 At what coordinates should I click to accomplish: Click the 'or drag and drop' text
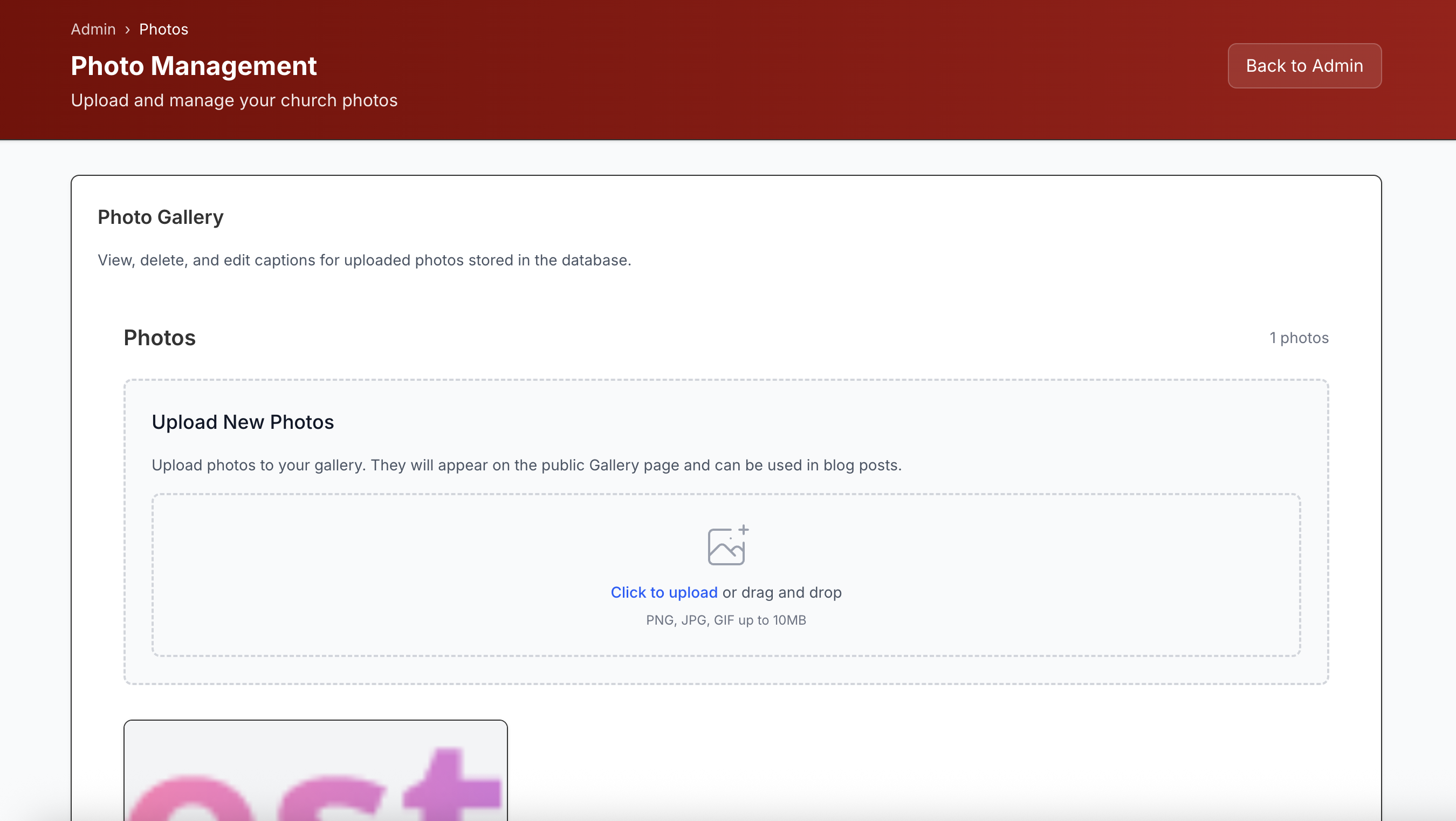pyautogui.click(x=782, y=592)
